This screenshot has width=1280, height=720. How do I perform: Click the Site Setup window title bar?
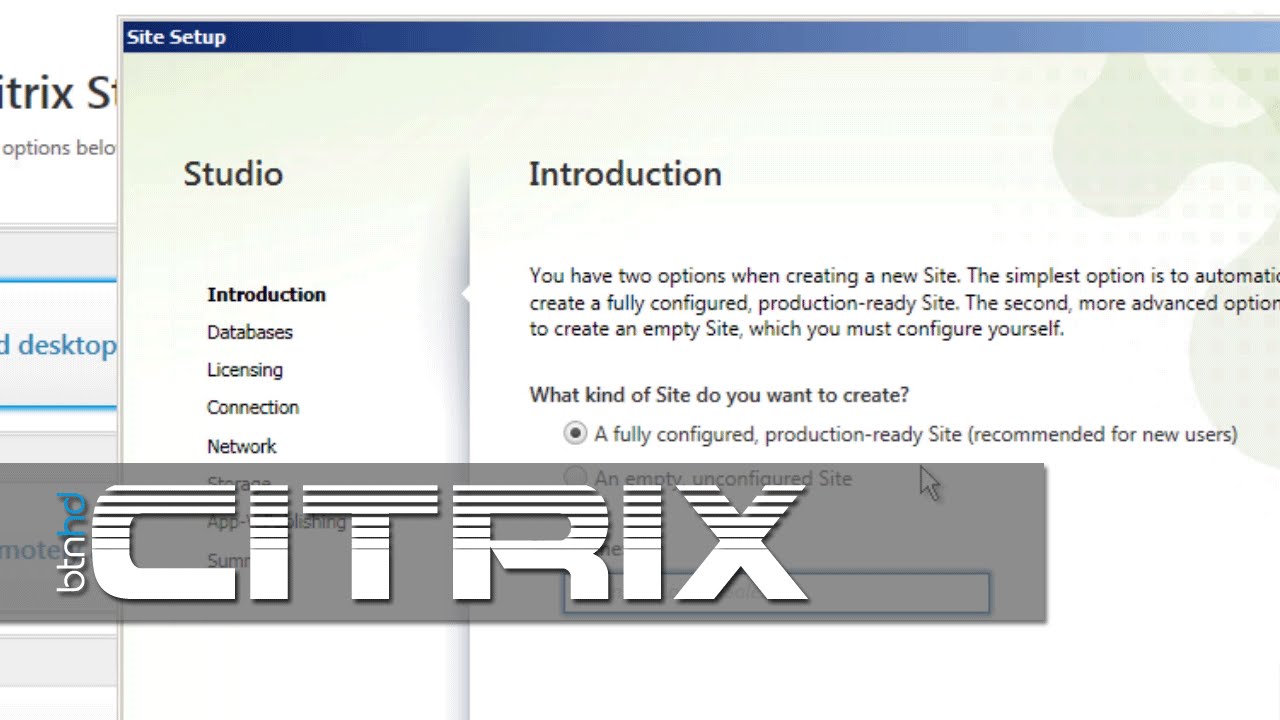coord(699,37)
